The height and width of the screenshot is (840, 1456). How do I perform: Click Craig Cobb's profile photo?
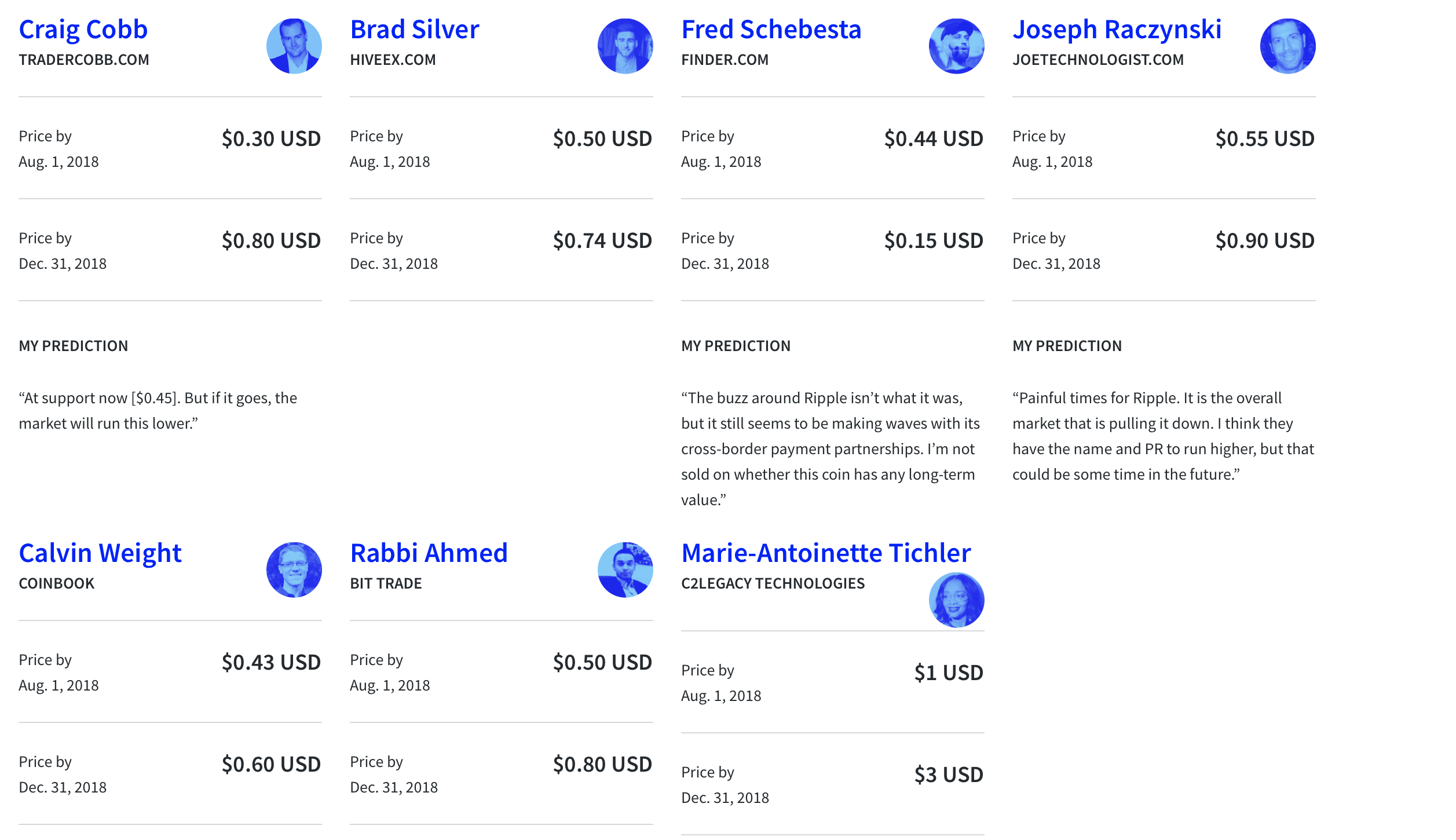(x=294, y=46)
